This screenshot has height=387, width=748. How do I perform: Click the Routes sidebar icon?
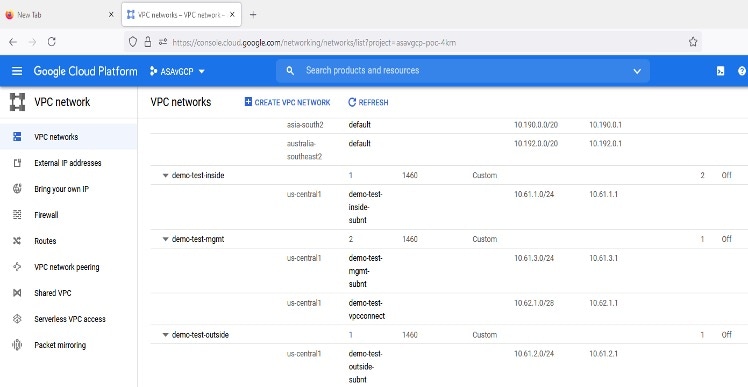point(17,241)
